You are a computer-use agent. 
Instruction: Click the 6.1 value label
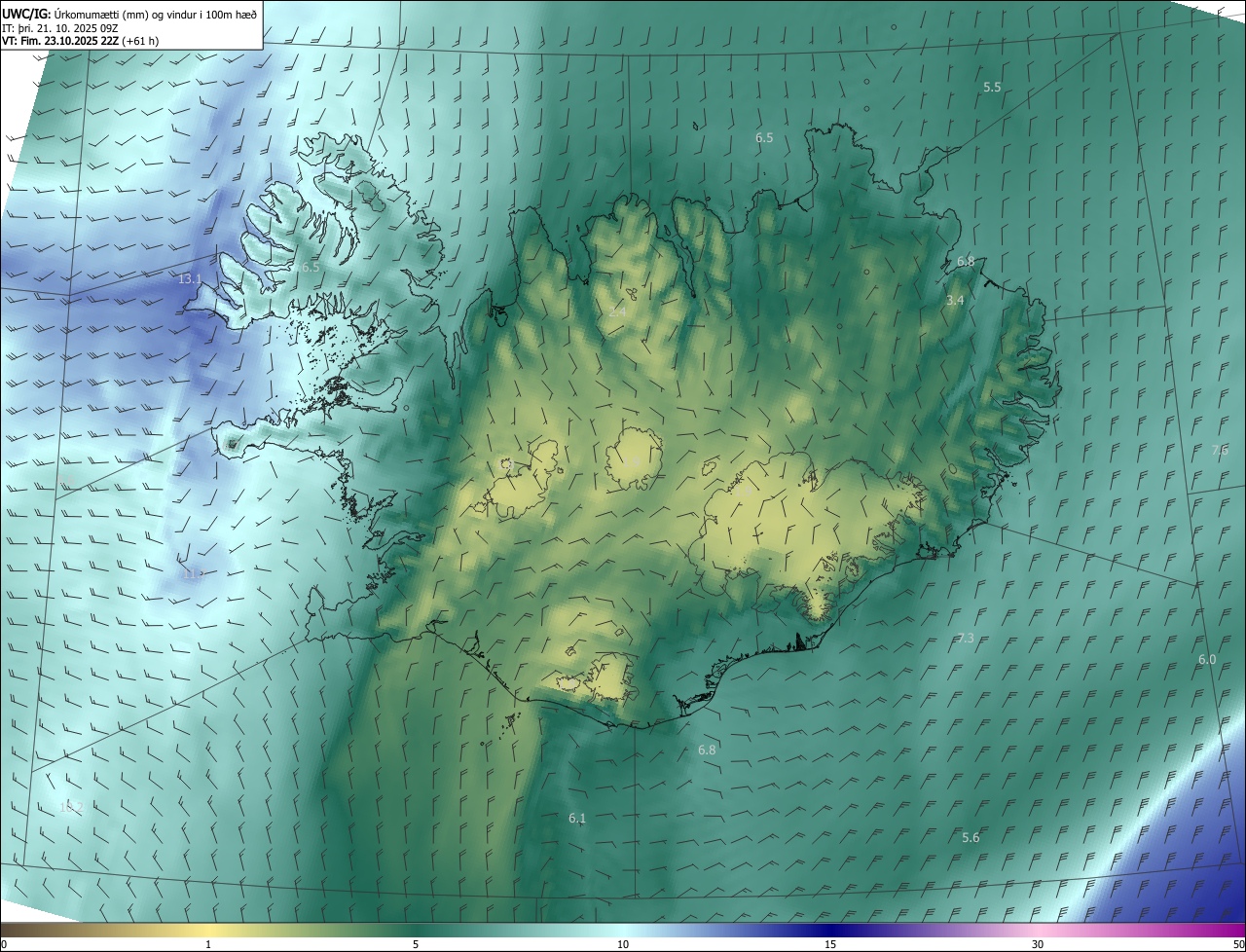pos(577,819)
